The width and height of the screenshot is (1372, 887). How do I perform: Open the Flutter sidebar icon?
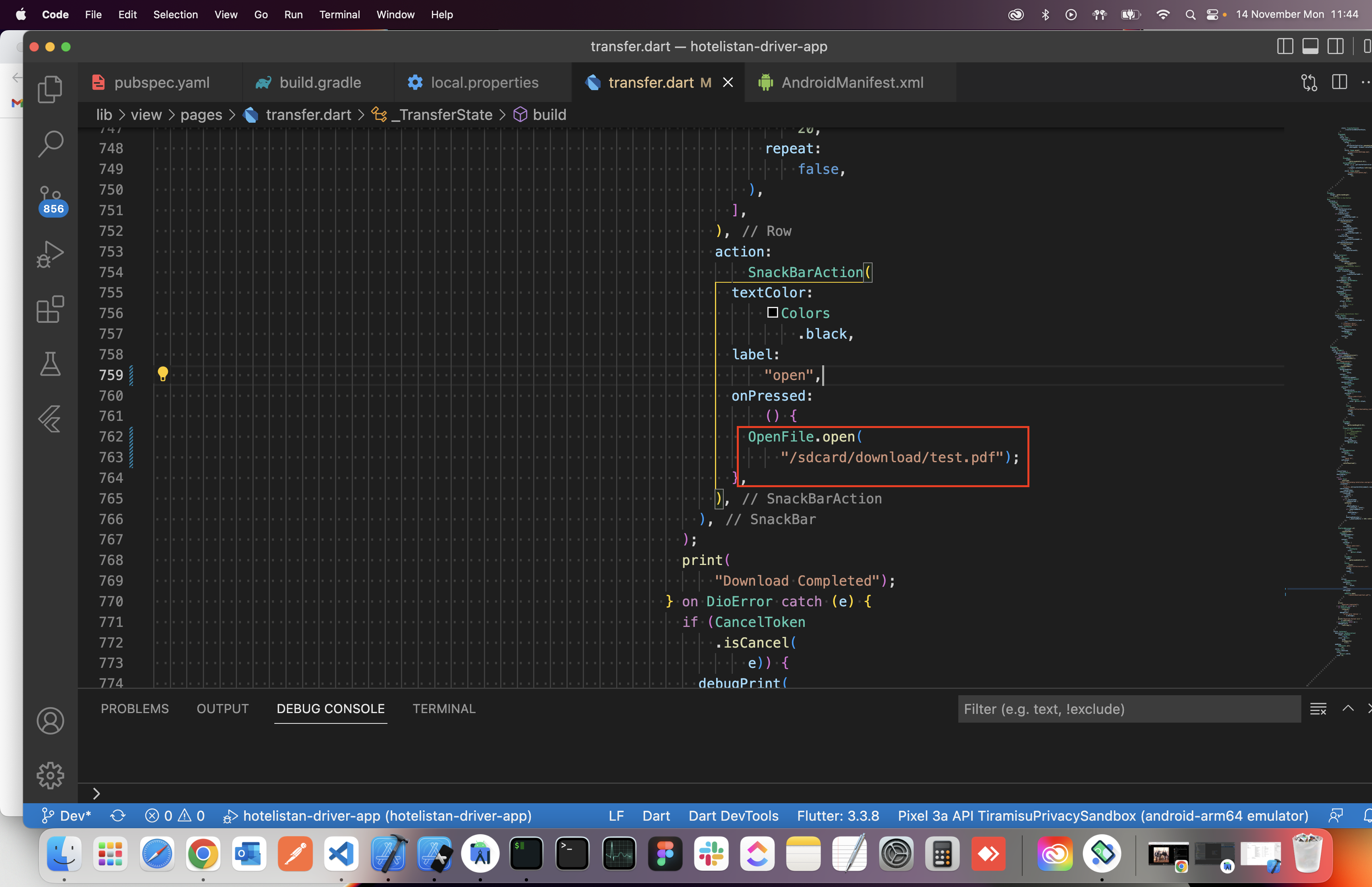[x=50, y=419]
